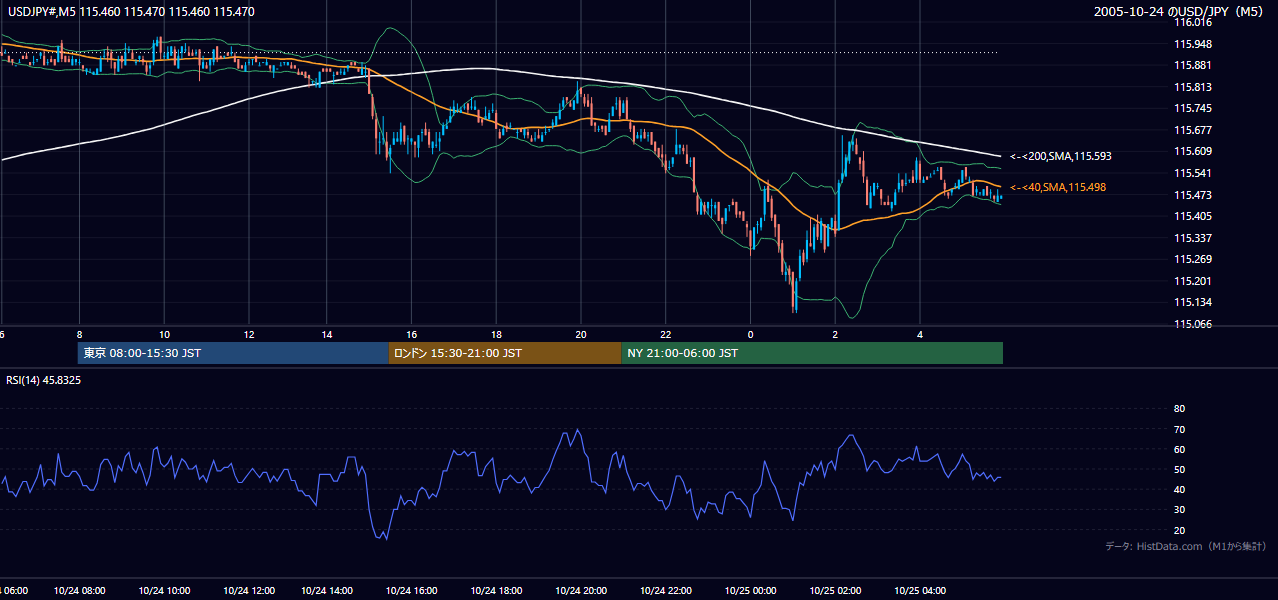Click RSI level 50 on the axis
The height and width of the screenshot is (600, 1278).
[1180, 469]
